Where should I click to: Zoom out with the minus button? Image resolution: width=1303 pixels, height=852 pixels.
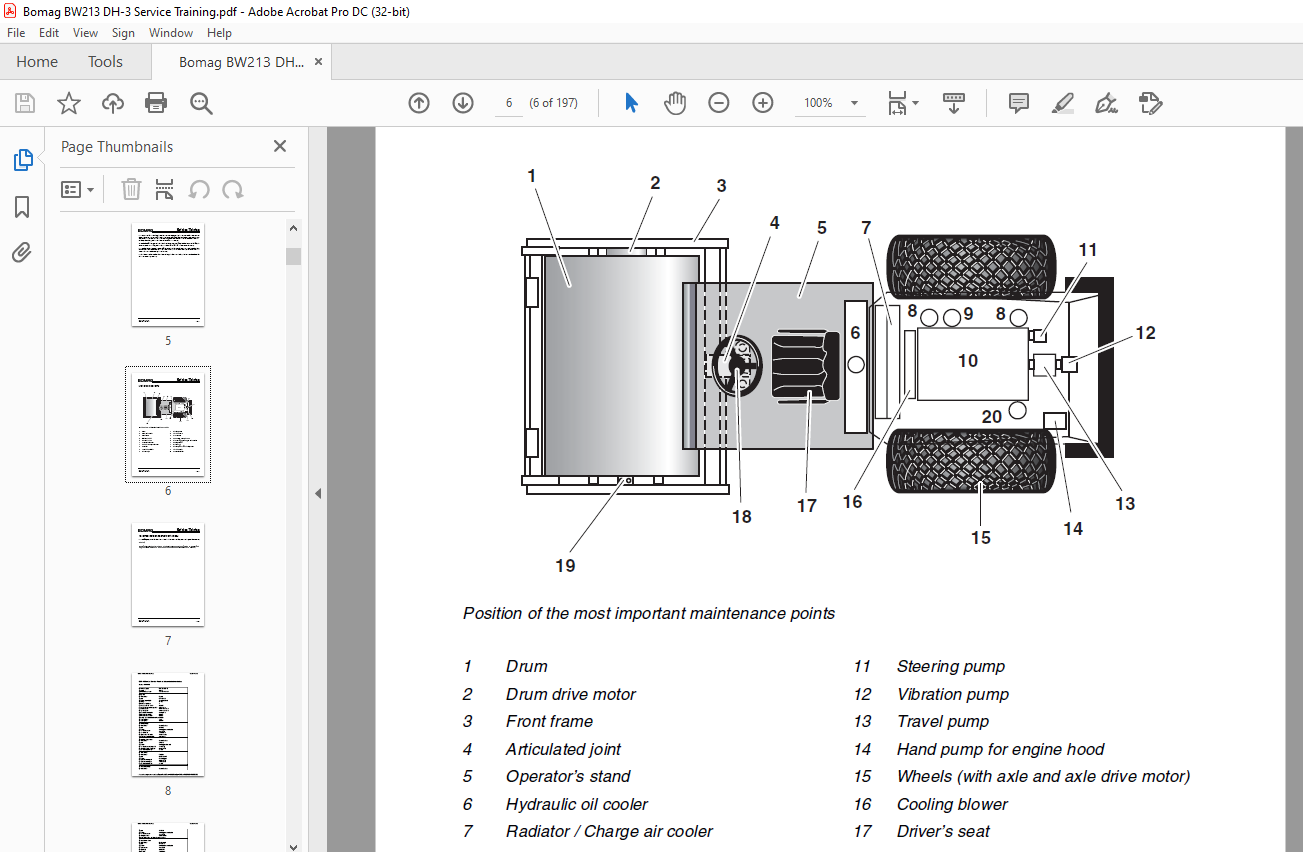(719, 103)
